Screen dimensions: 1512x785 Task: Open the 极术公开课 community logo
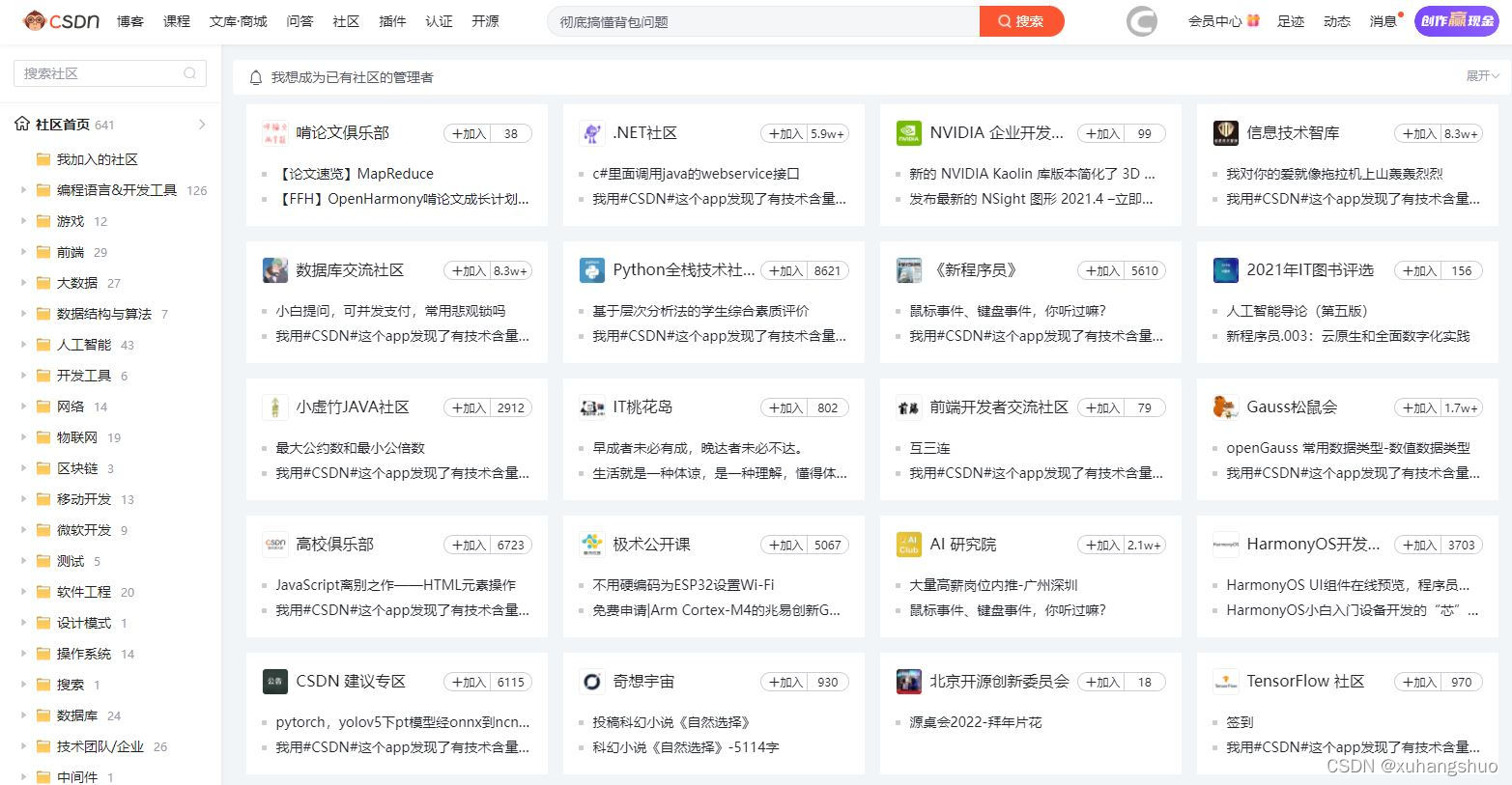(592, 545)
